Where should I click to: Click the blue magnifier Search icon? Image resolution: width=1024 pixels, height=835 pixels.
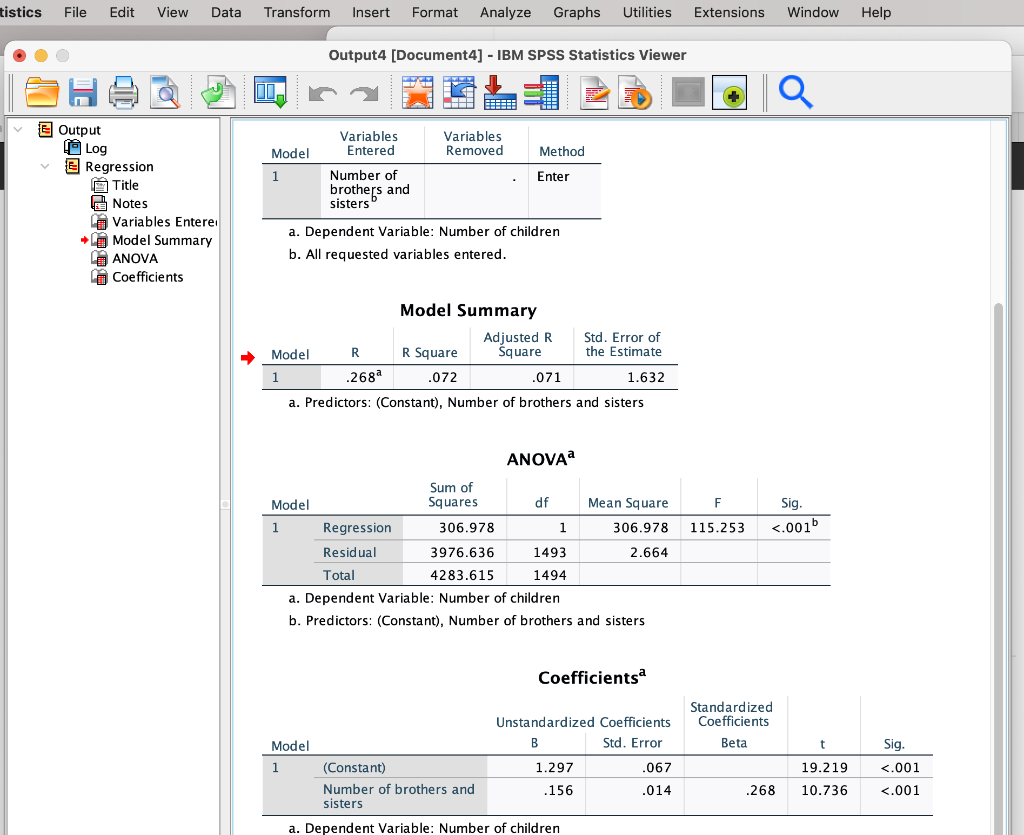(x=795, y=92)
